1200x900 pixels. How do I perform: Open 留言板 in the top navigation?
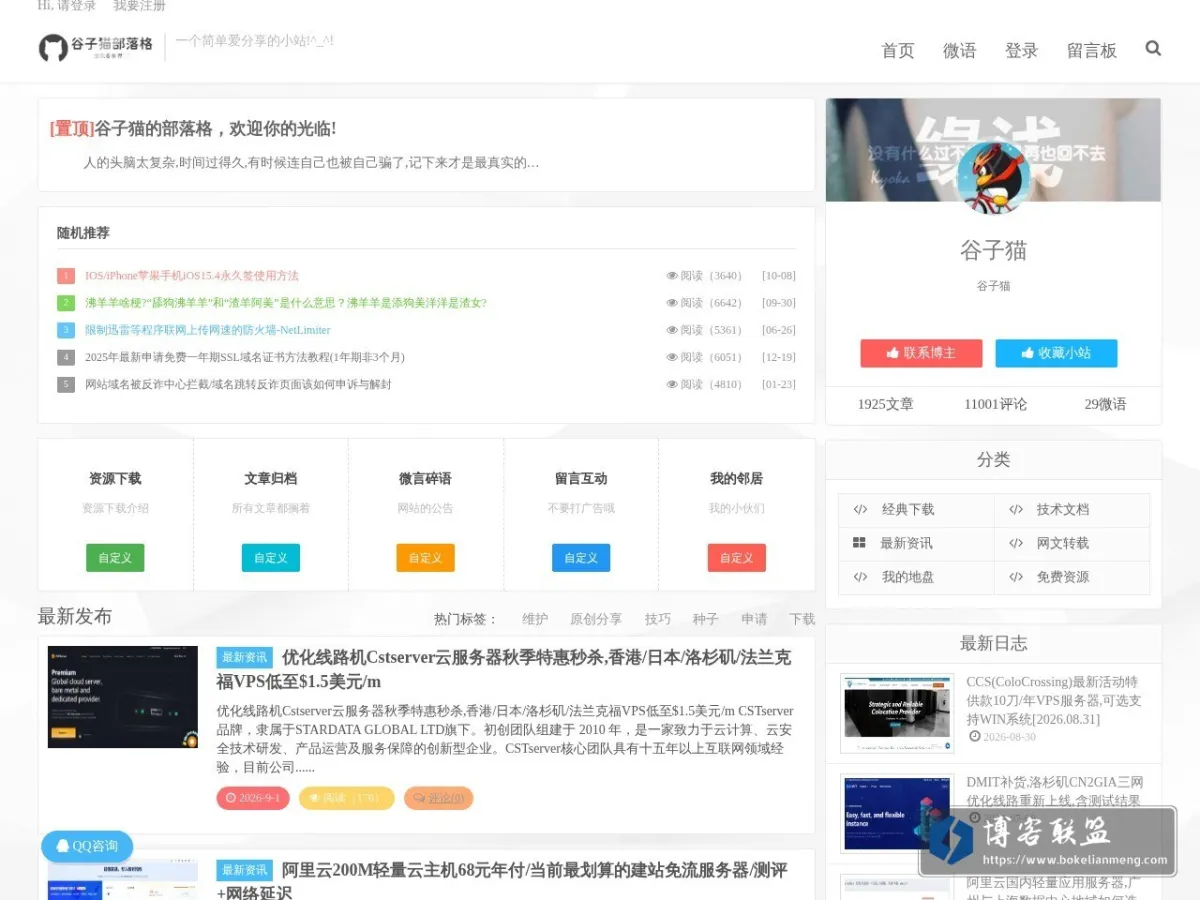tap(1091, 50)
